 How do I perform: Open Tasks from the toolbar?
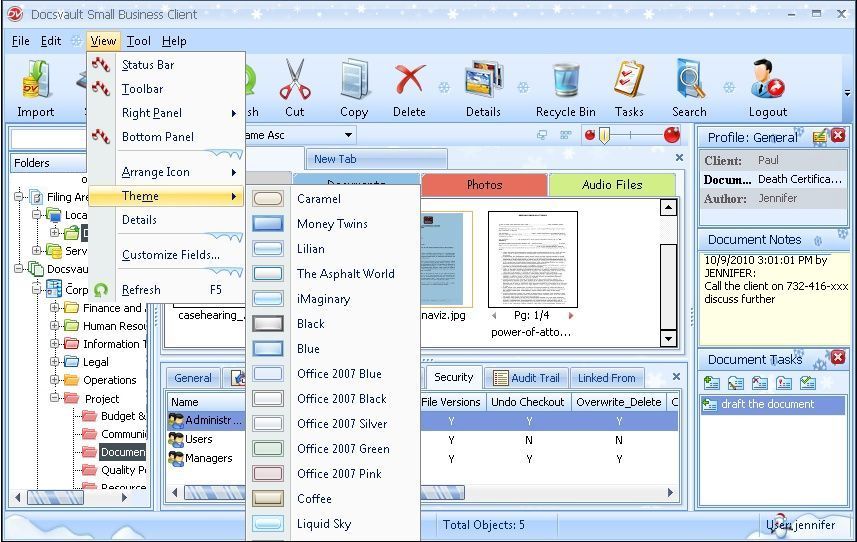629,80
